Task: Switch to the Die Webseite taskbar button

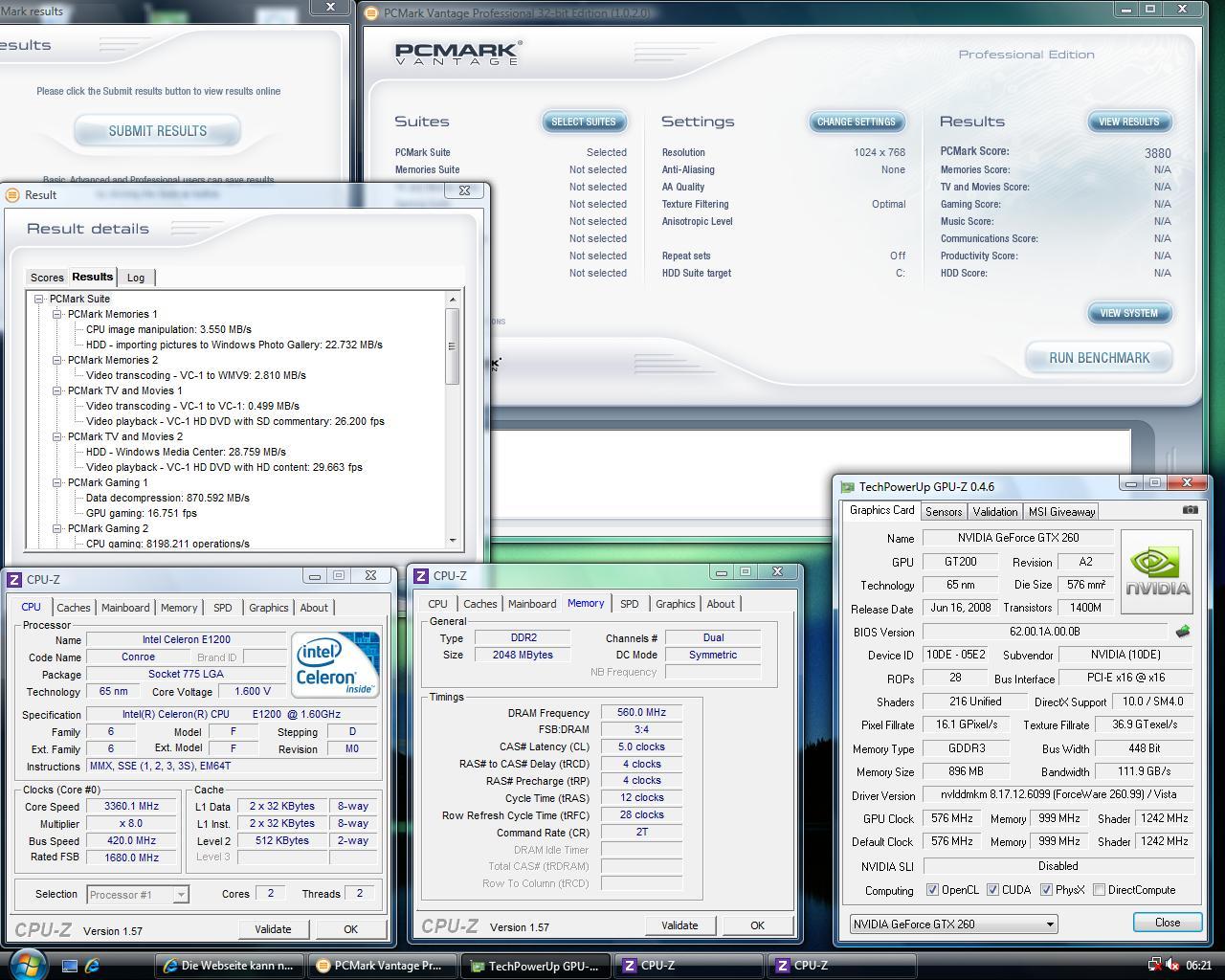Action: pos(230,966)
